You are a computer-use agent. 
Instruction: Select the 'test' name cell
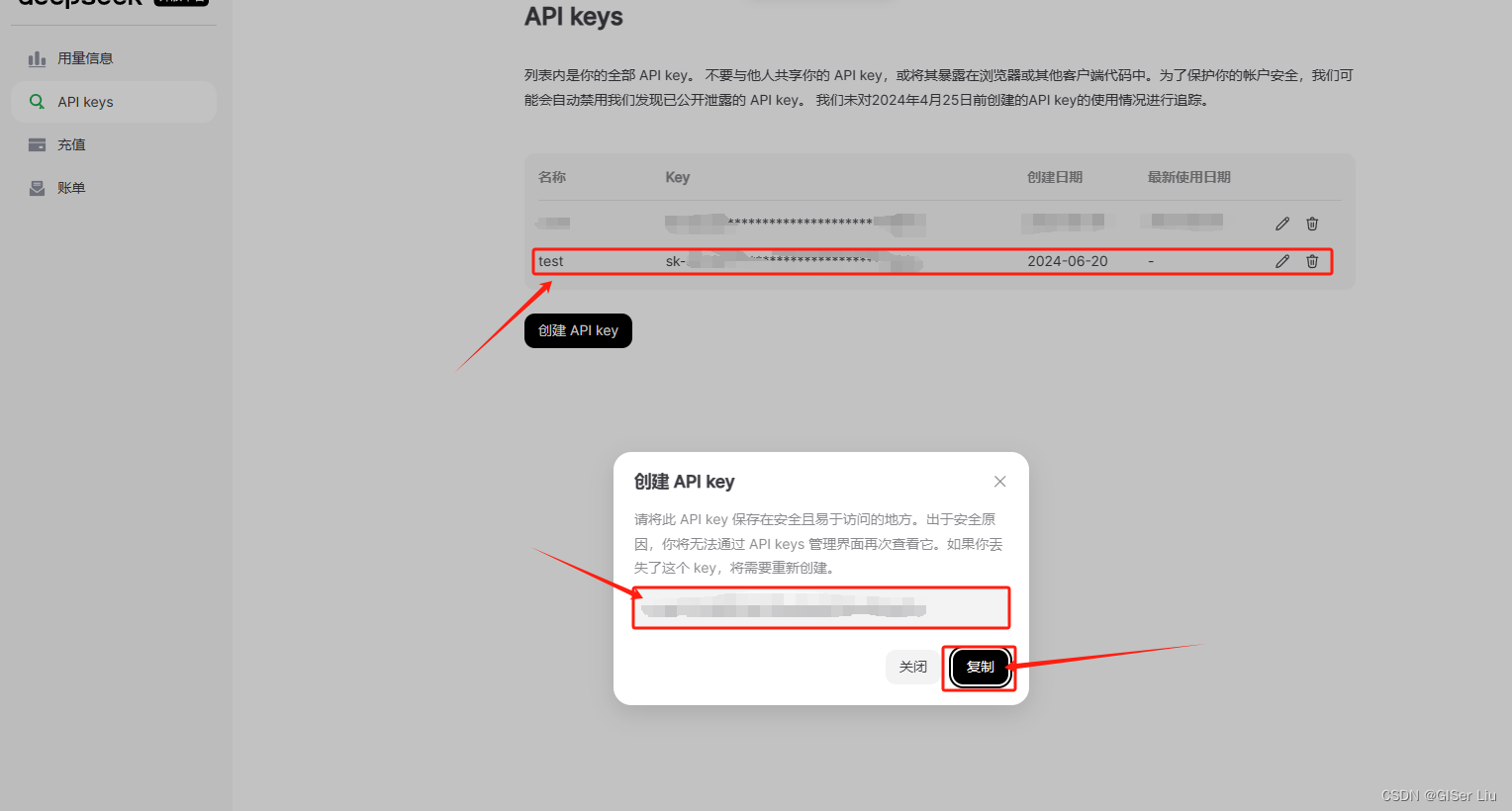tap(551, 261)
